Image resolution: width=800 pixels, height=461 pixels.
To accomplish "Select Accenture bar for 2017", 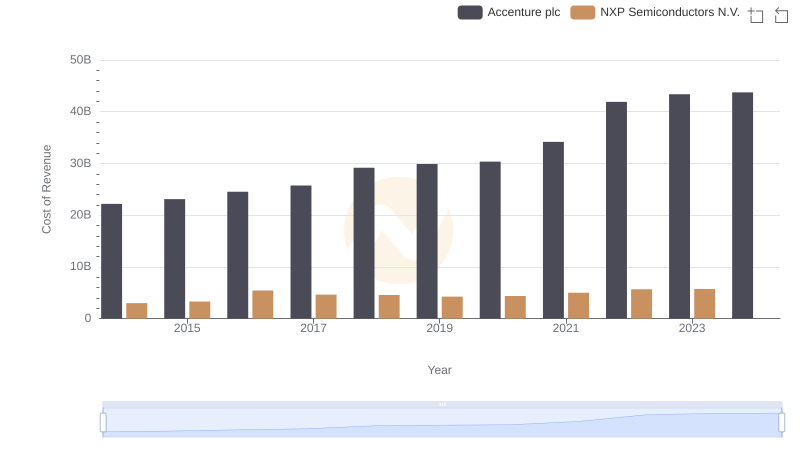I will click(301, 252).
